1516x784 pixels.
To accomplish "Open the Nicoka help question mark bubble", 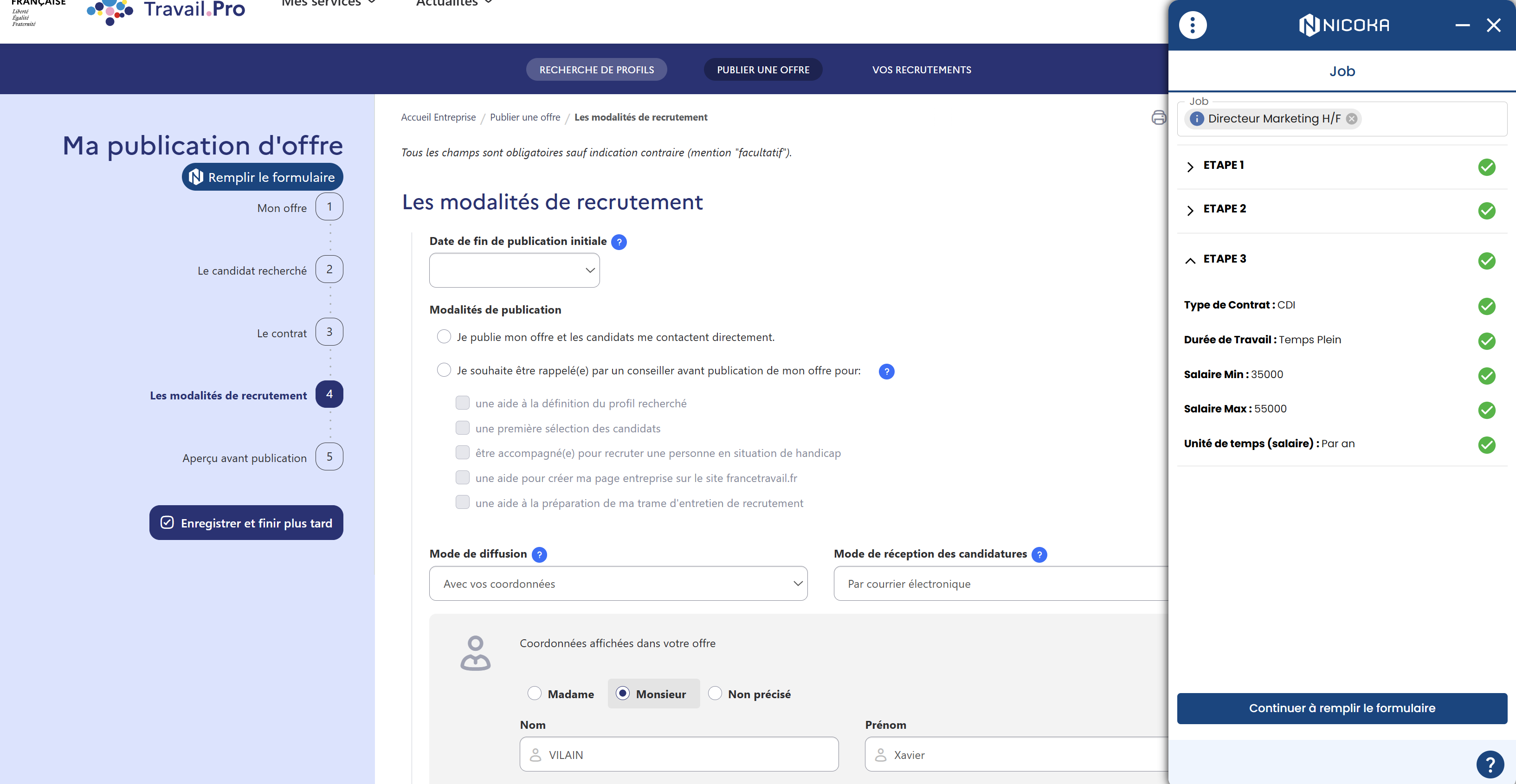I will click(1490, 764).
